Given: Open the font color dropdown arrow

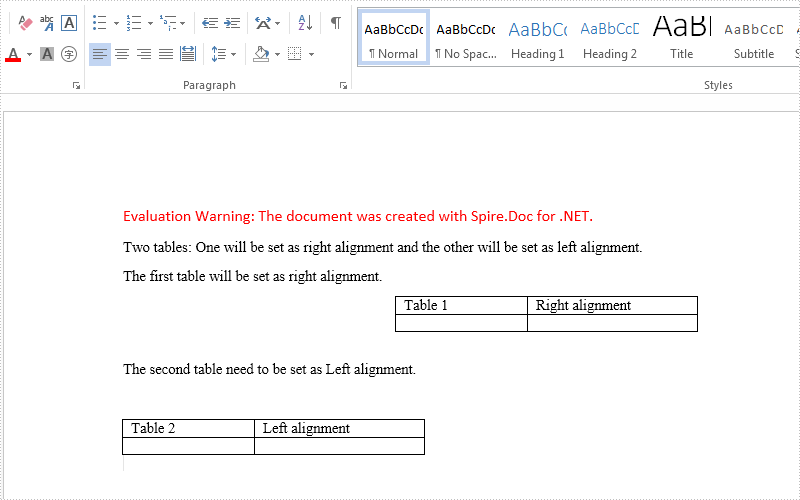Looking at the screenshot, I should click(x=29, y=55).
